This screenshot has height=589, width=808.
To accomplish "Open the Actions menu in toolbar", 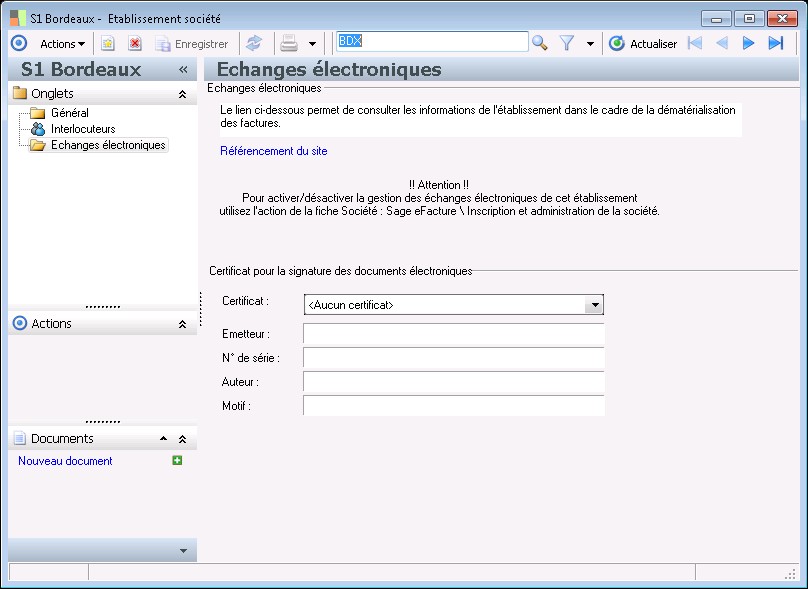I will click(62, 44).
